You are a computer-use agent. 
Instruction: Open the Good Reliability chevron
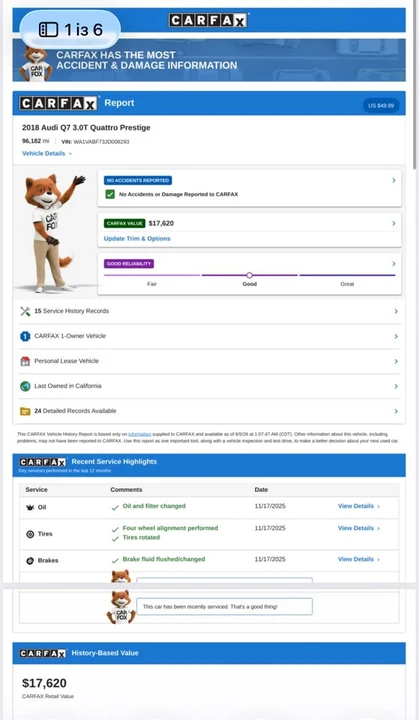click(394, 264)
